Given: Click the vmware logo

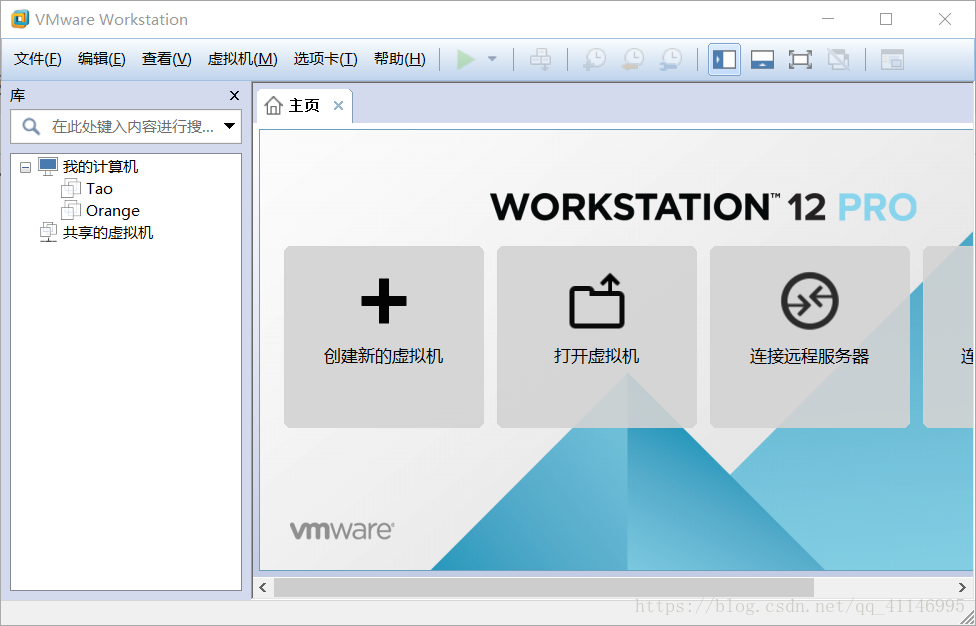Looking at the screenshot, I should pos(342,531).
